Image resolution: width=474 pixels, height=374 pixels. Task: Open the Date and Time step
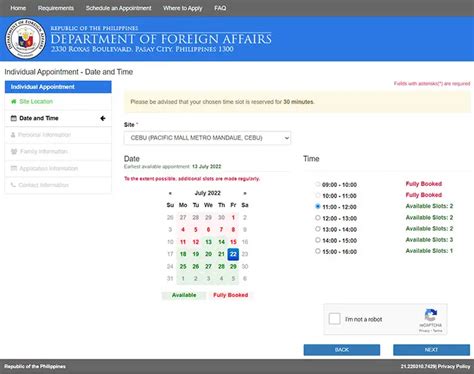[x=58, y=118]
